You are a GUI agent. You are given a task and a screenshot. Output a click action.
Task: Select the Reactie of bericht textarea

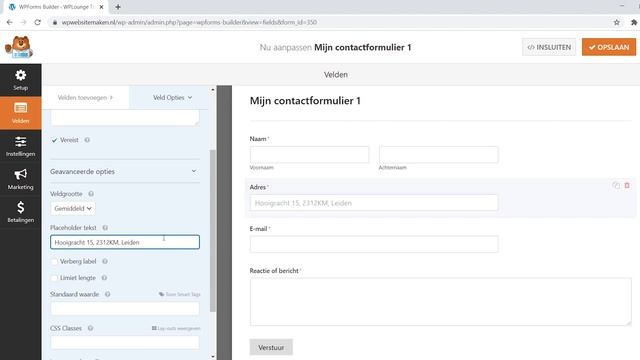click(441, 302)
